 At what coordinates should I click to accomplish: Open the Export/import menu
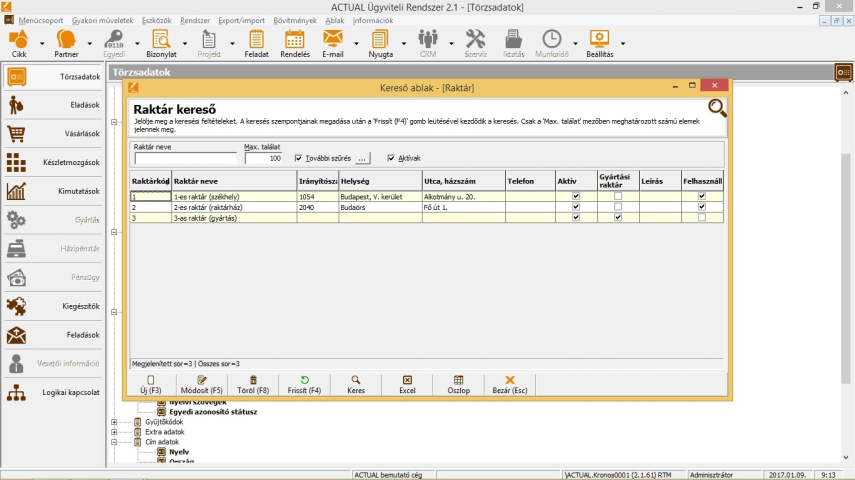(x=240, y=19)
